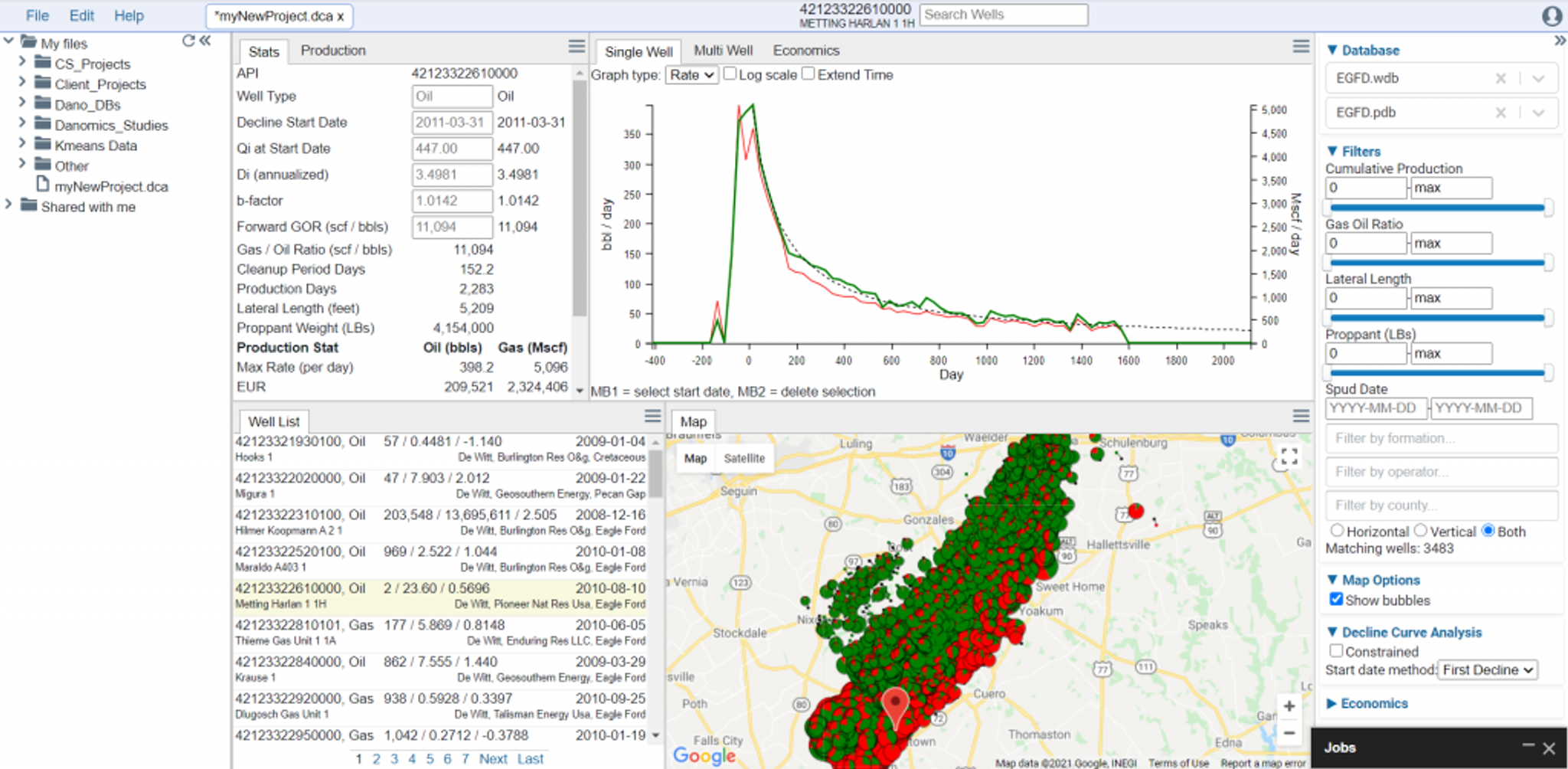Click the Google logo on map
This screenshot has height=769, width=1568.
pos(704,755)
